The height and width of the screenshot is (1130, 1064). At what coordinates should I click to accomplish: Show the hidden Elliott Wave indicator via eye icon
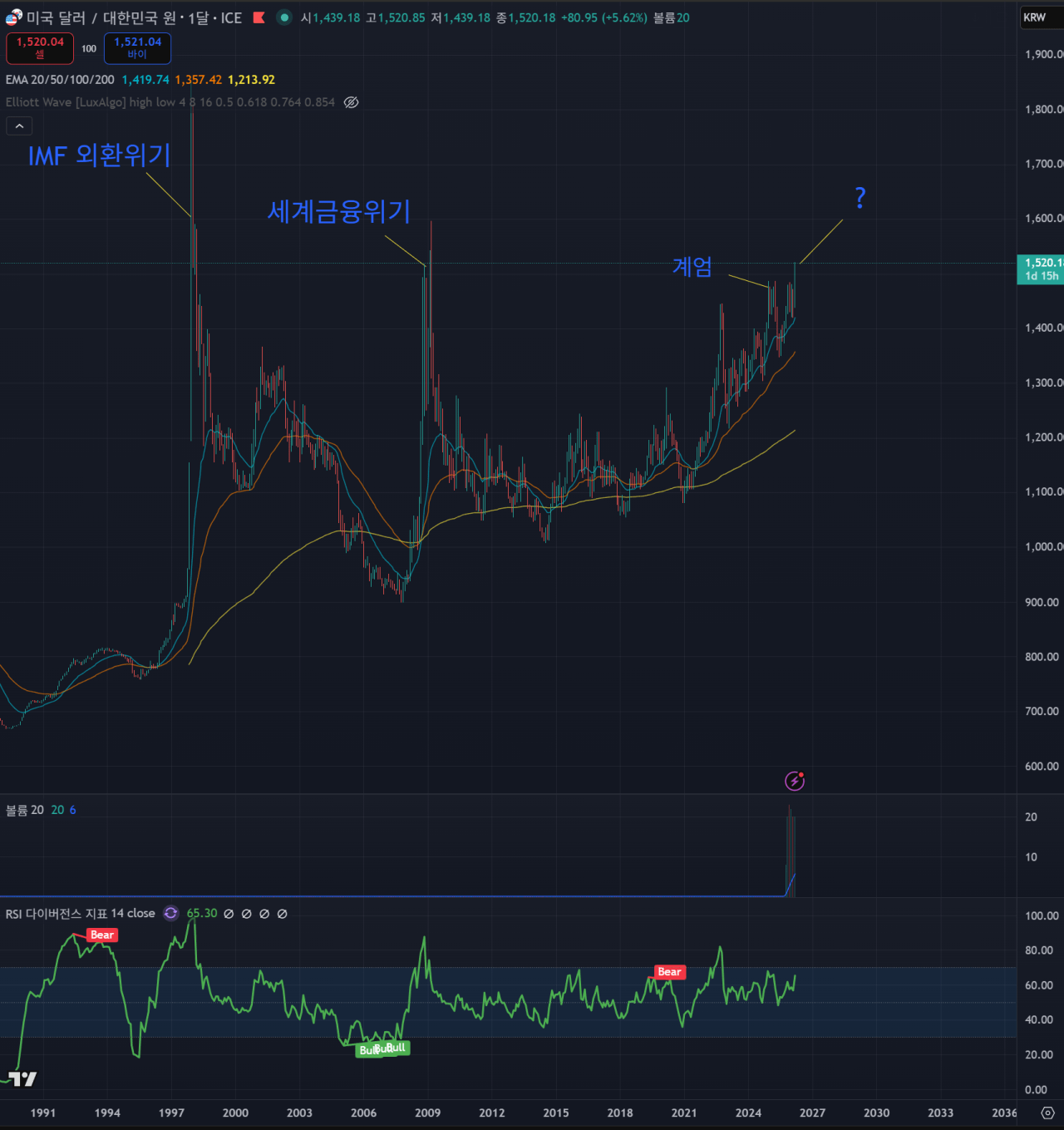(x=352, y=102)
